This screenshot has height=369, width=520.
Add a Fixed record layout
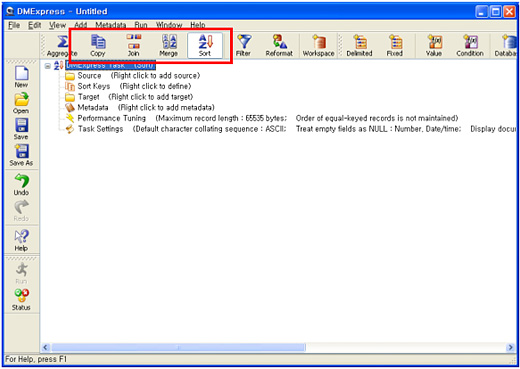coord(395,45)
